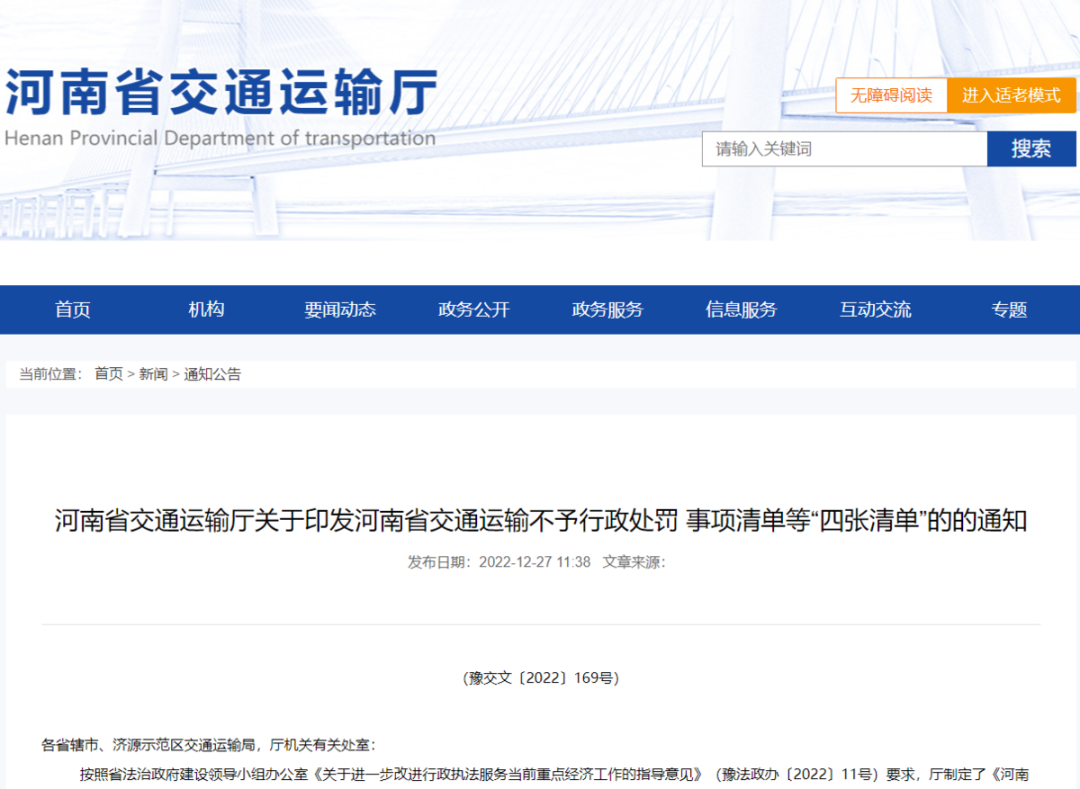Click the 当前位置 label
This screenshot has width=1080, height=789.
50,374
